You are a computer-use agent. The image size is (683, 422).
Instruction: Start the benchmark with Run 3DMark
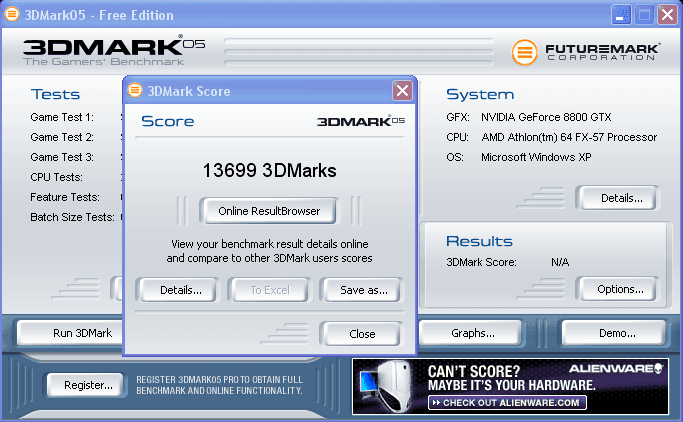point(72,333)
